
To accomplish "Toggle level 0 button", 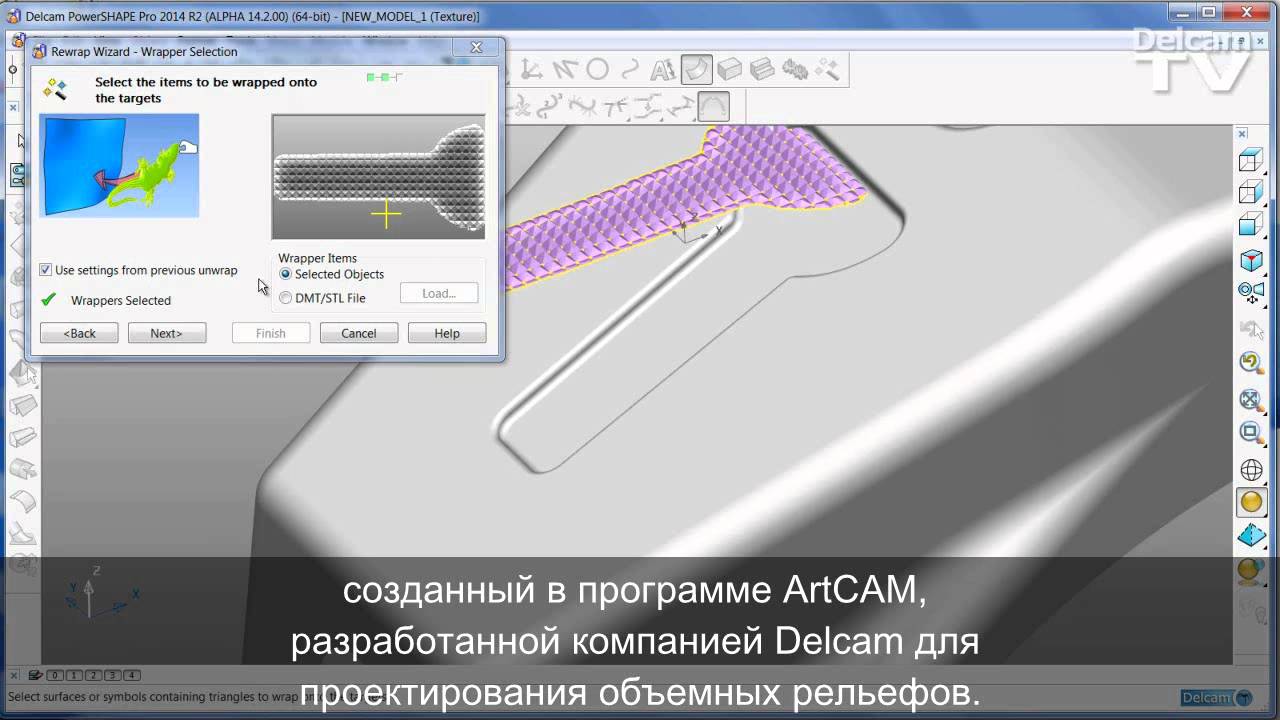I will 55,675.
